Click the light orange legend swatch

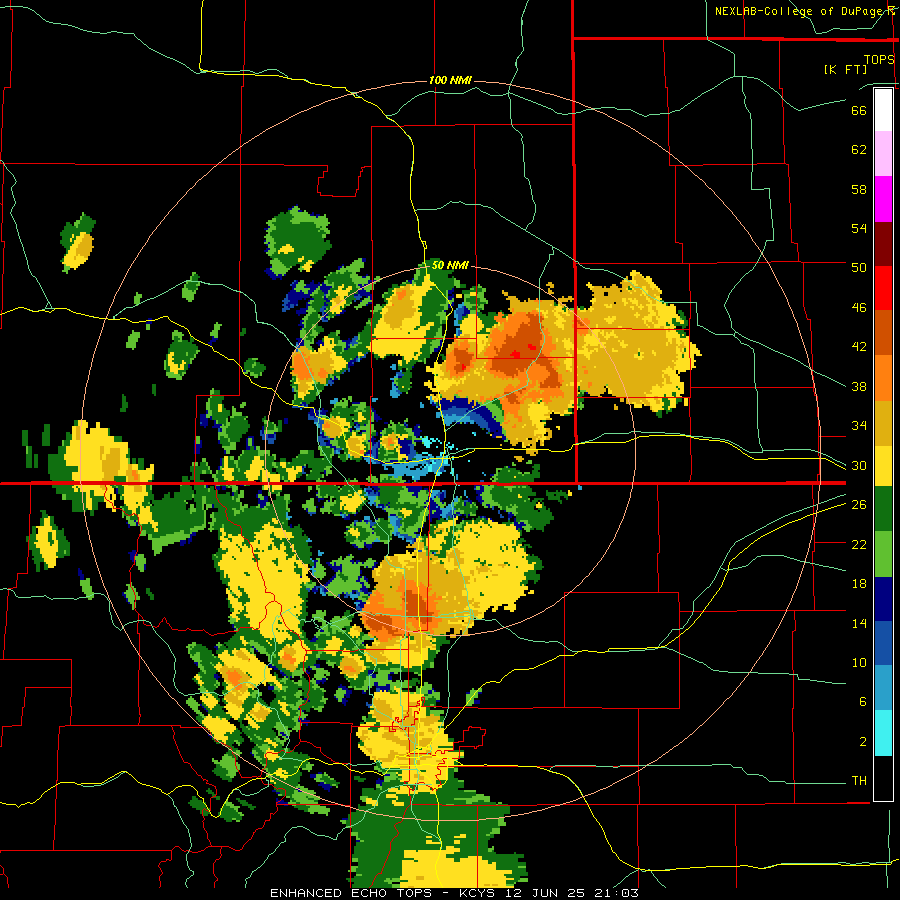pyautogui.click(x=883, y=378)
